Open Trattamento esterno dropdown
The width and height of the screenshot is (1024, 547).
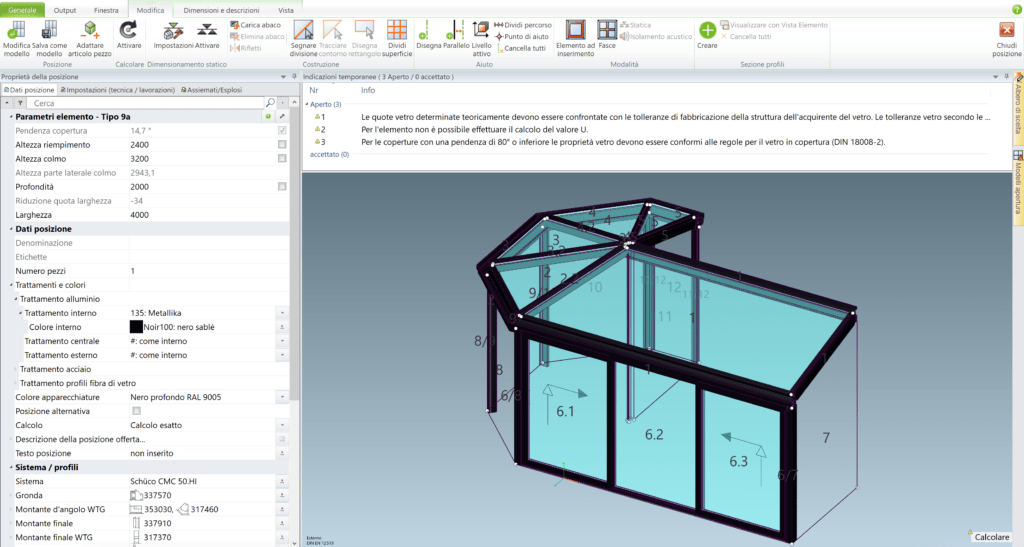[x=282, y=355]
